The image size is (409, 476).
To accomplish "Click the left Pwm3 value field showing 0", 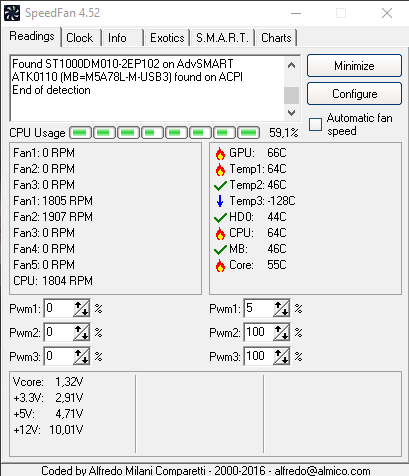I will [59, 356].
